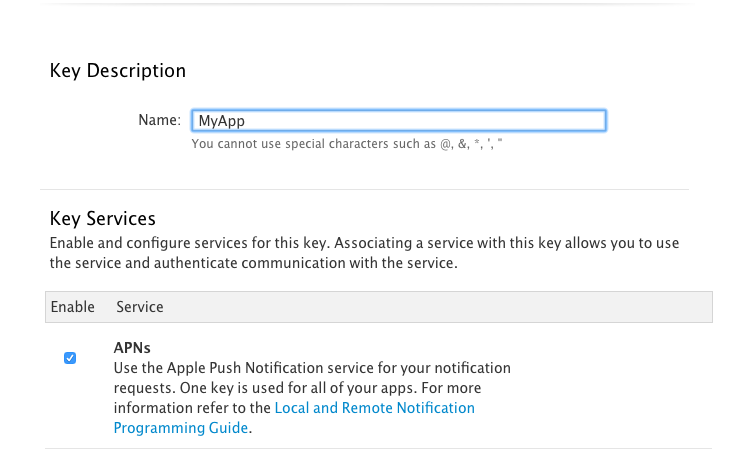Select the bold APNs service title

click(132, 348)
